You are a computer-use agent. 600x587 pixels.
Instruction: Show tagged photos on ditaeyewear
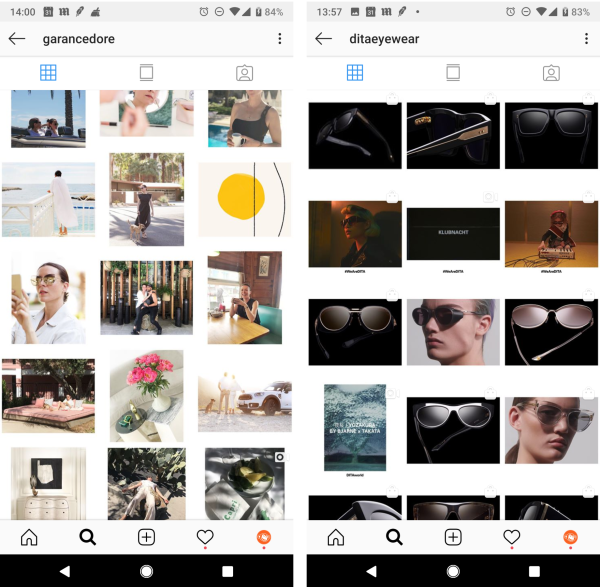550,73
